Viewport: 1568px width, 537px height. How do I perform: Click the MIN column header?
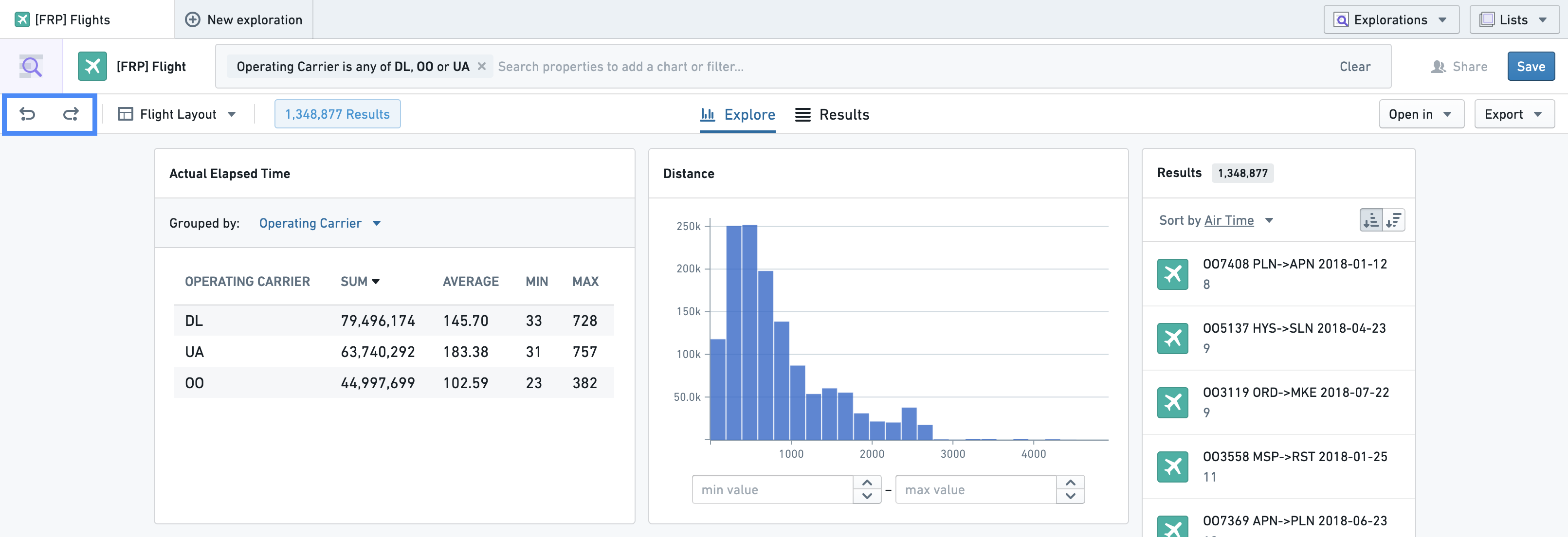(x=537, y=282)
